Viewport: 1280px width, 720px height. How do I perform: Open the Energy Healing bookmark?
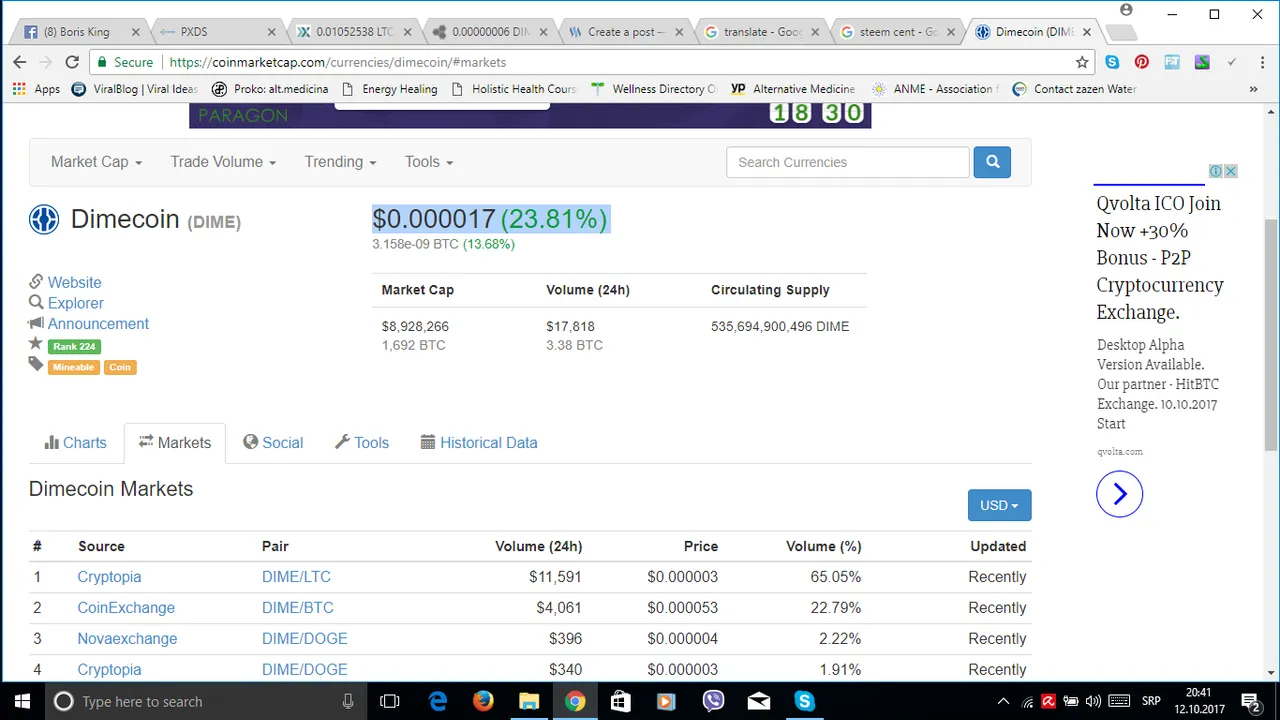pyautogui.click(x=390, y=89)
